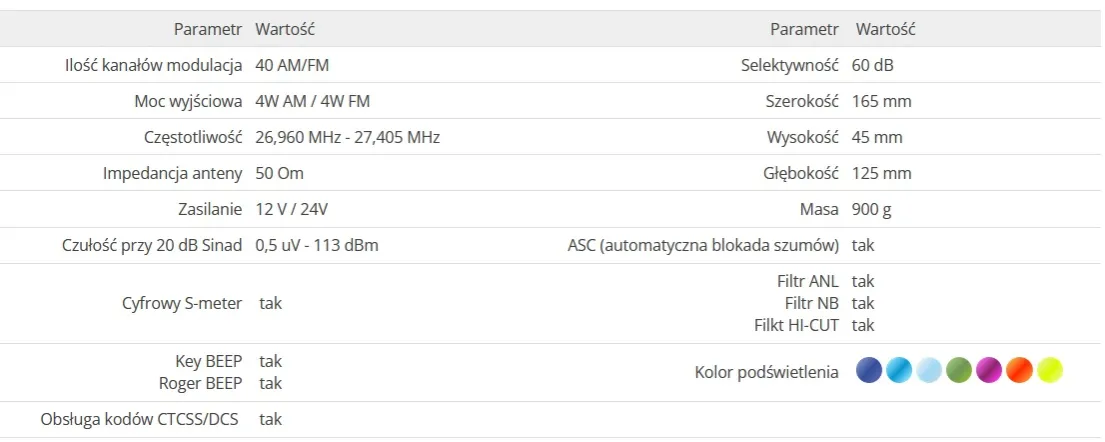Pick the orange-red backlight color
The height and width of the screenshot is (442, 1105).
coord(1019,371)
